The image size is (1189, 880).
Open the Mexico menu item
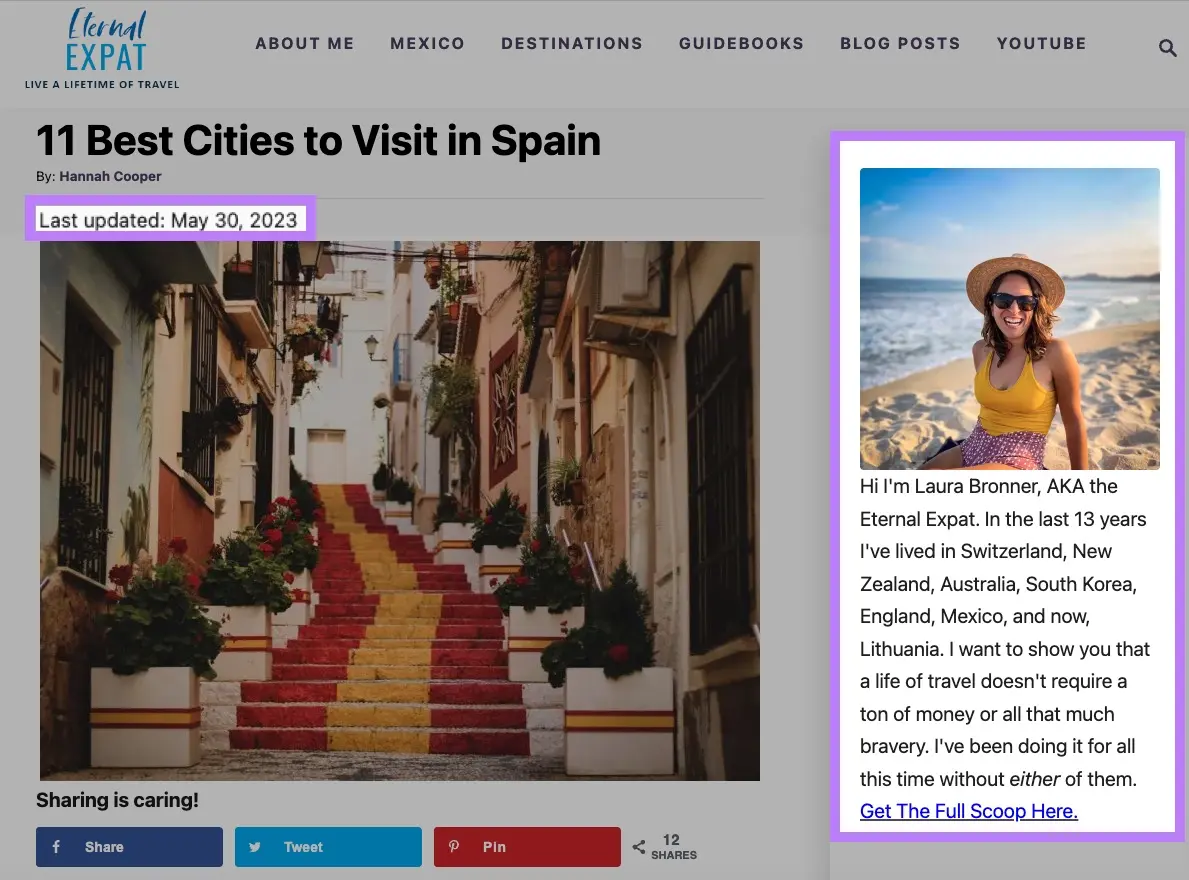pos(427,43)
